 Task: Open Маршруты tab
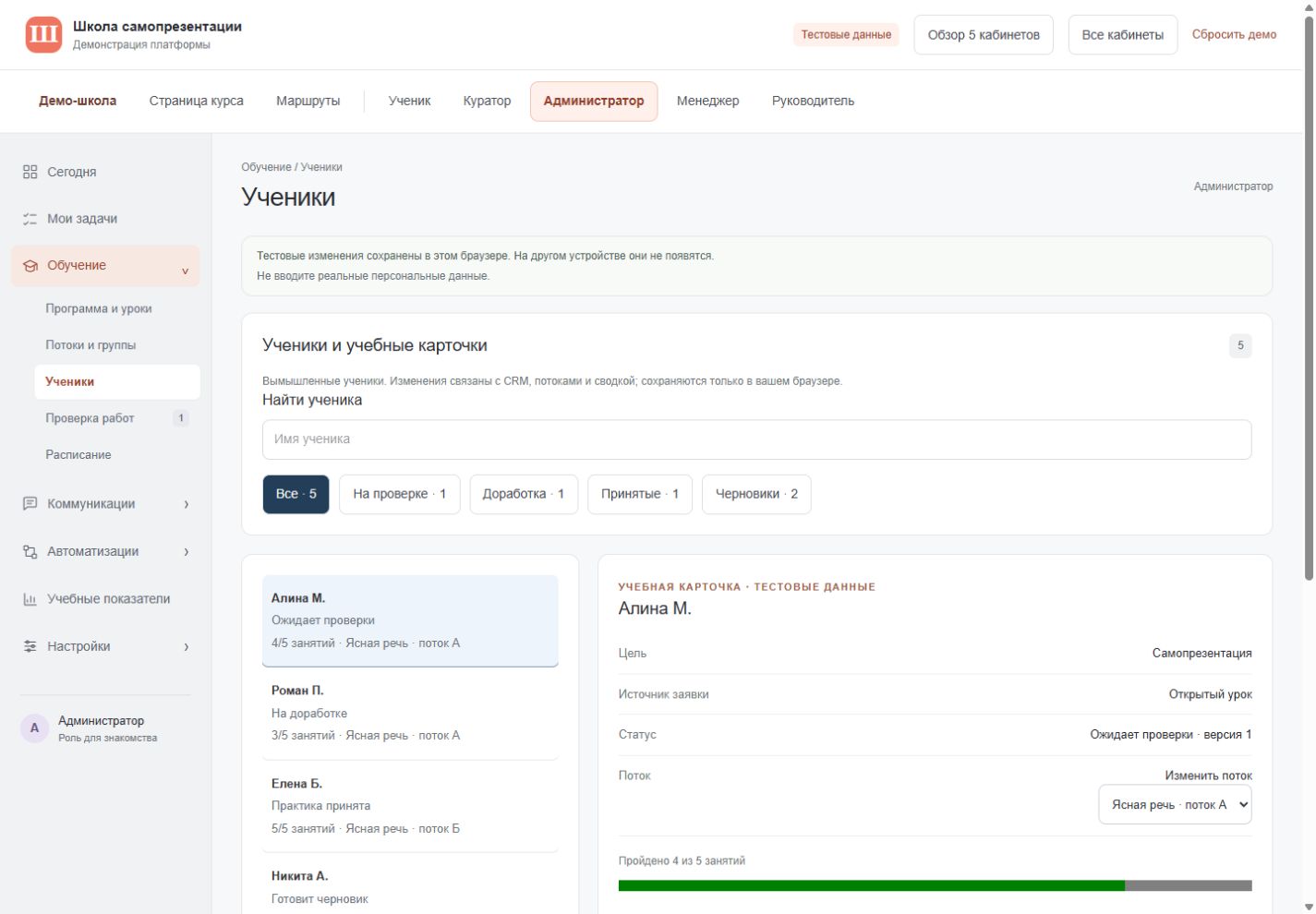[x=308, y=101]
